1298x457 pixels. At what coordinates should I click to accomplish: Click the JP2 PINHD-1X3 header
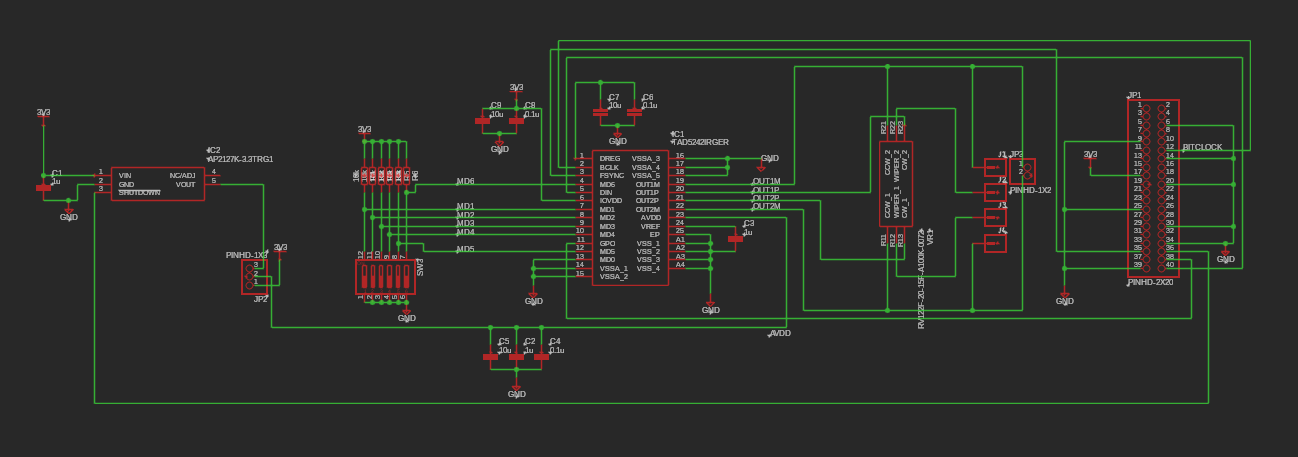[254, 276]
